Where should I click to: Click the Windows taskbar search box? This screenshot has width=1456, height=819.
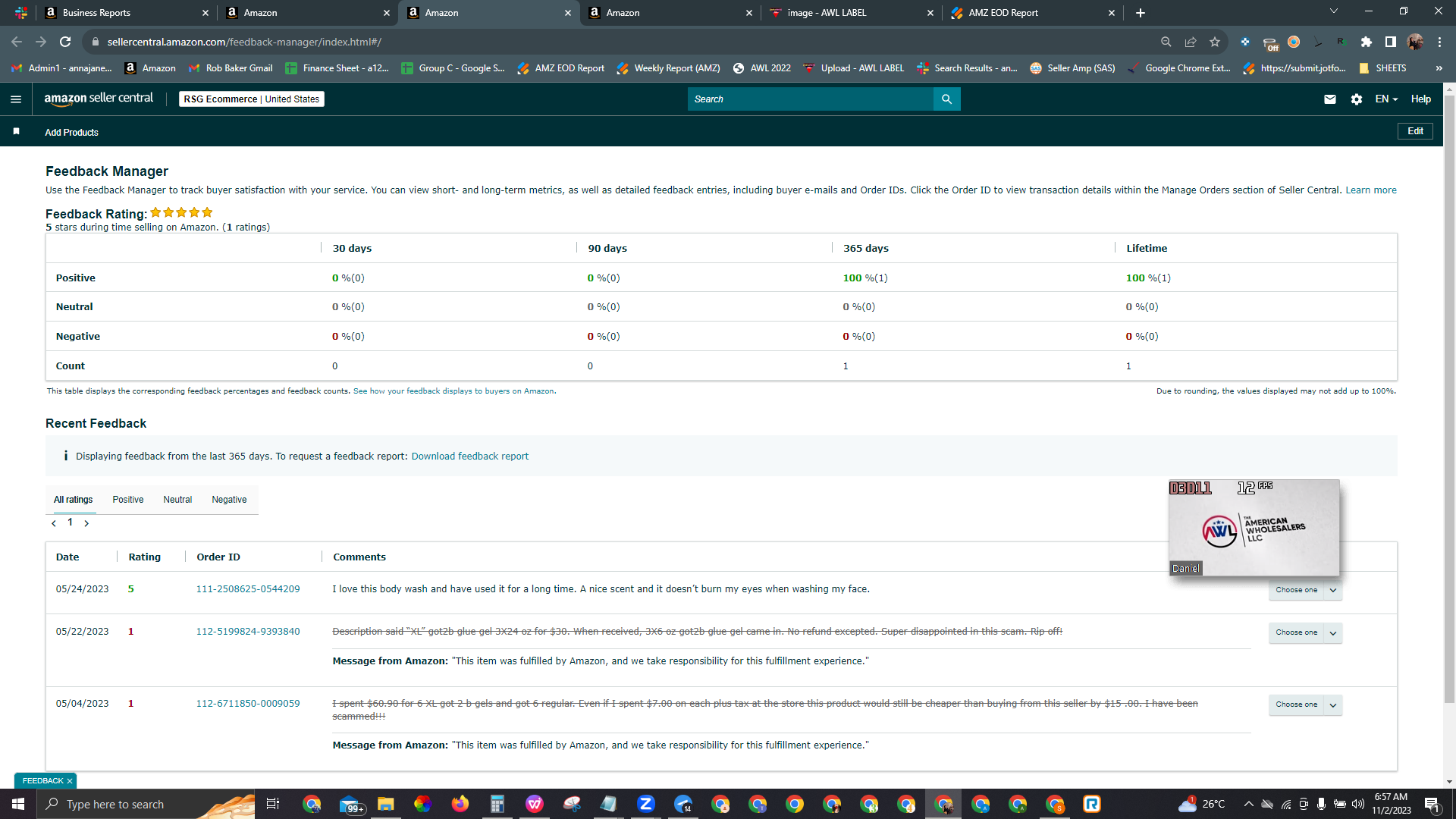146,804
